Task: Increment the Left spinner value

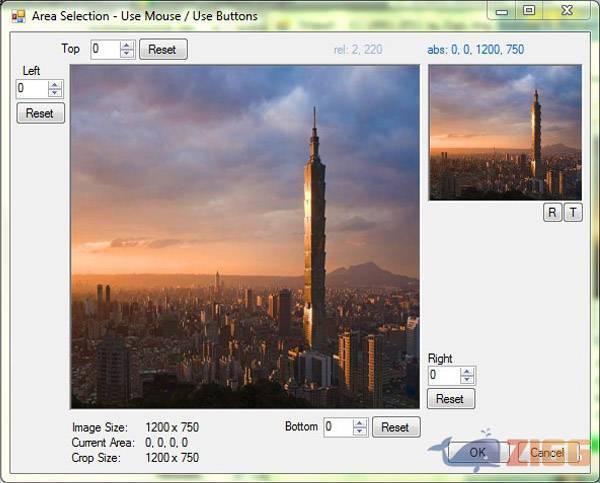Action: pyautogui.click(x=54, y=85)
